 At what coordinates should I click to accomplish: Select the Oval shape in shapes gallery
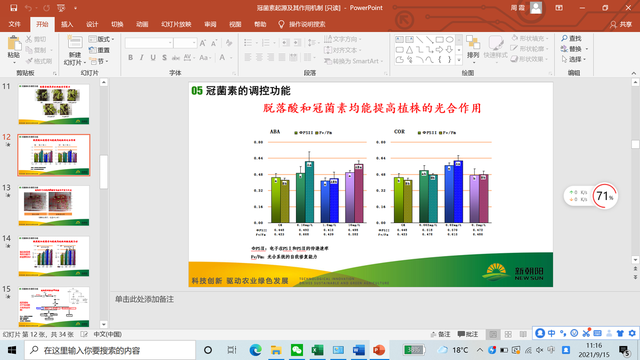click(x=449, y=40)
